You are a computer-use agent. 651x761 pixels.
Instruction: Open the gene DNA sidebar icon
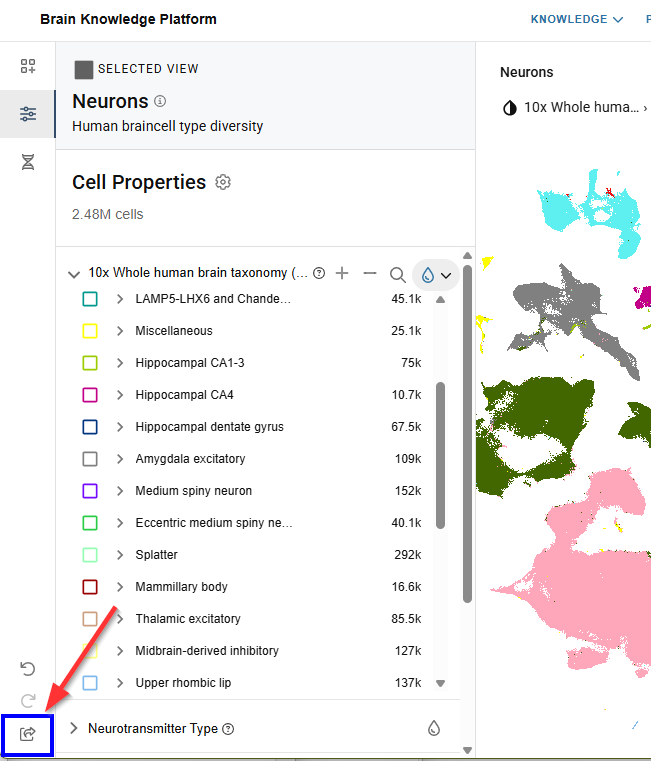coord(28,162)
